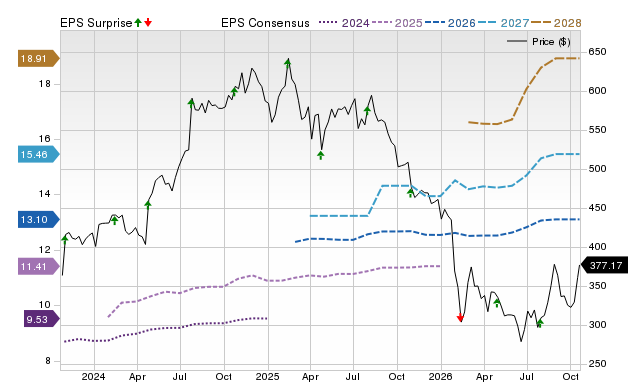
Task: Click the 2026 label on the x-axis
Action: [441, 376]
